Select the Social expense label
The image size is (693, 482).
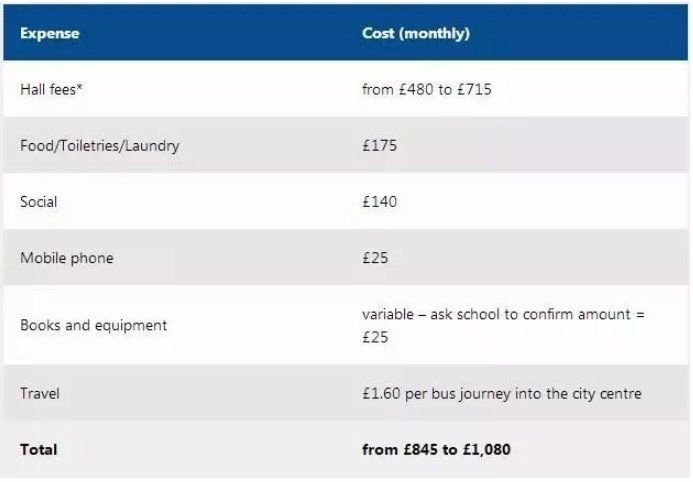point(38,202)
